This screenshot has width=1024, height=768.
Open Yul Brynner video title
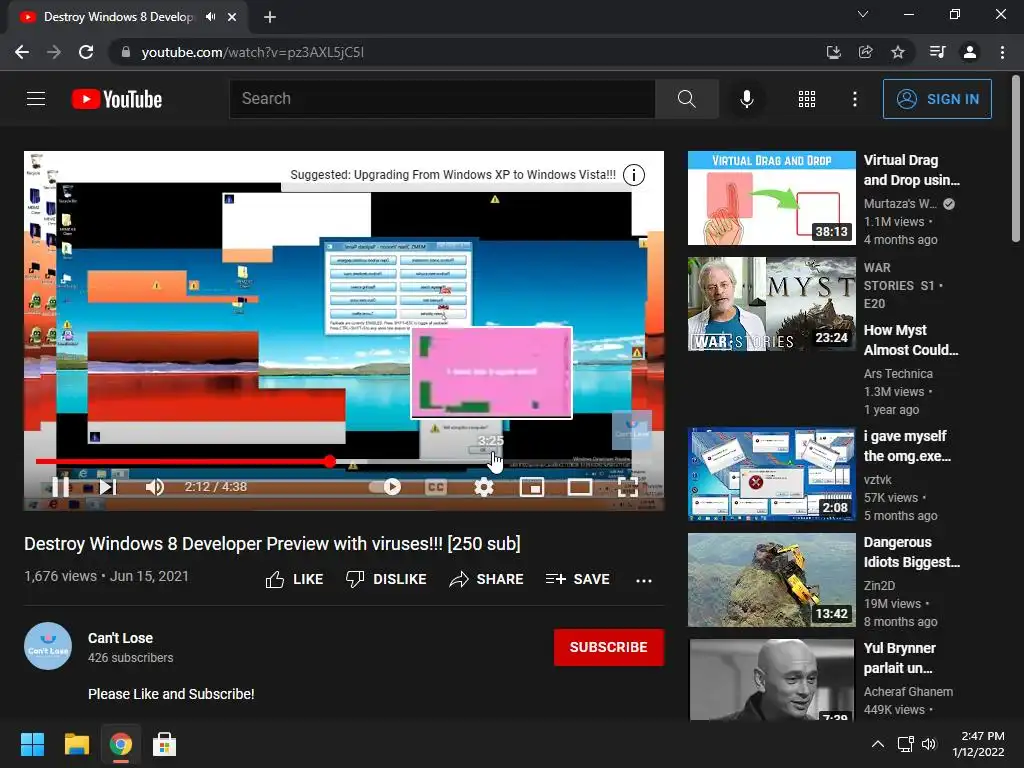[x=899, y=658]
